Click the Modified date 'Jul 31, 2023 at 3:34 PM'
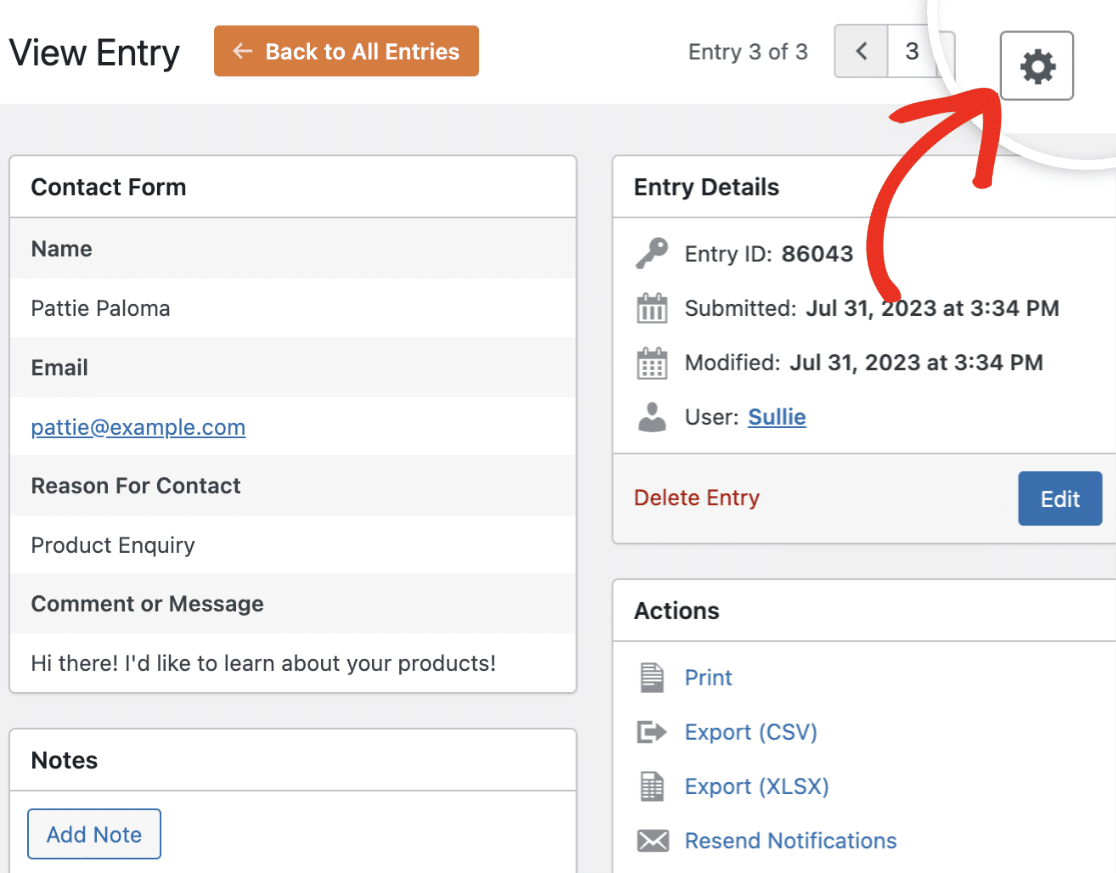This screenshot has width=1116, height=873. coord(917,363)
